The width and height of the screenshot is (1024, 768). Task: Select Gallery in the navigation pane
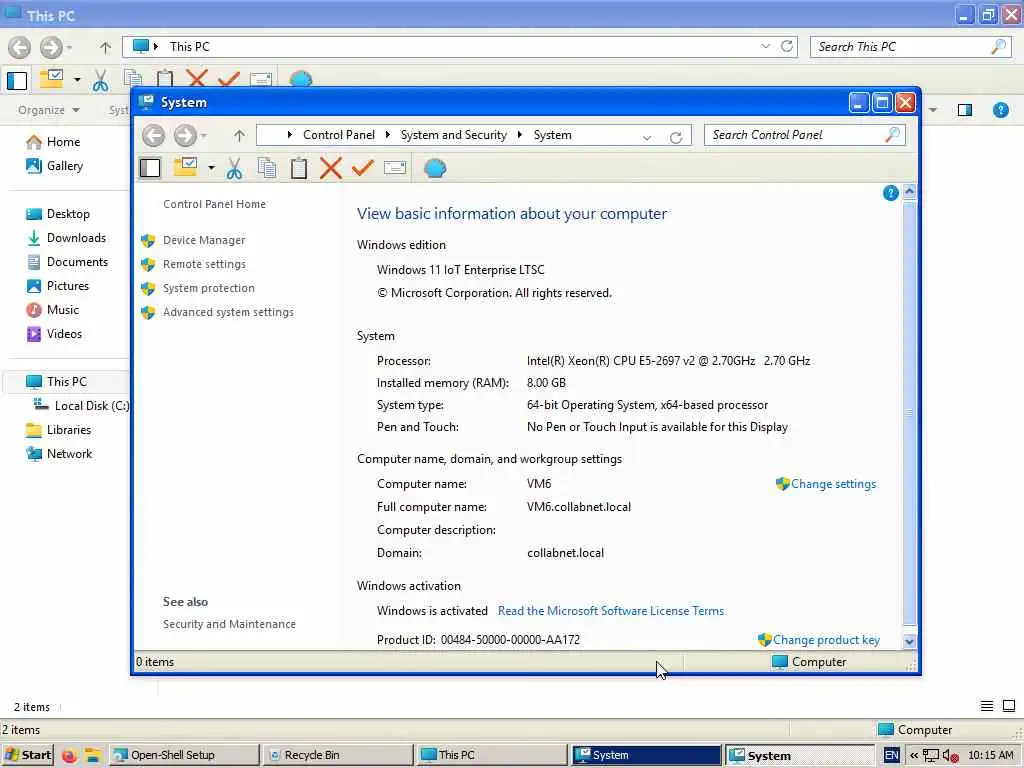click(65, 166)
